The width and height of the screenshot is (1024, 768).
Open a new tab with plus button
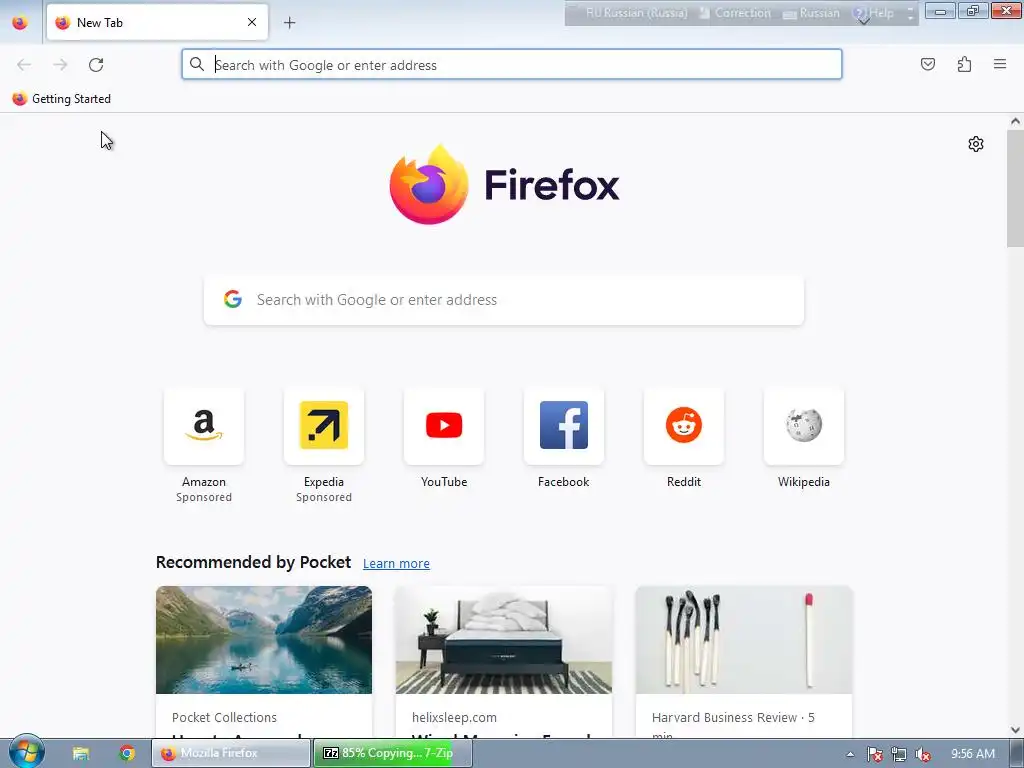click(x=289, y=22)
